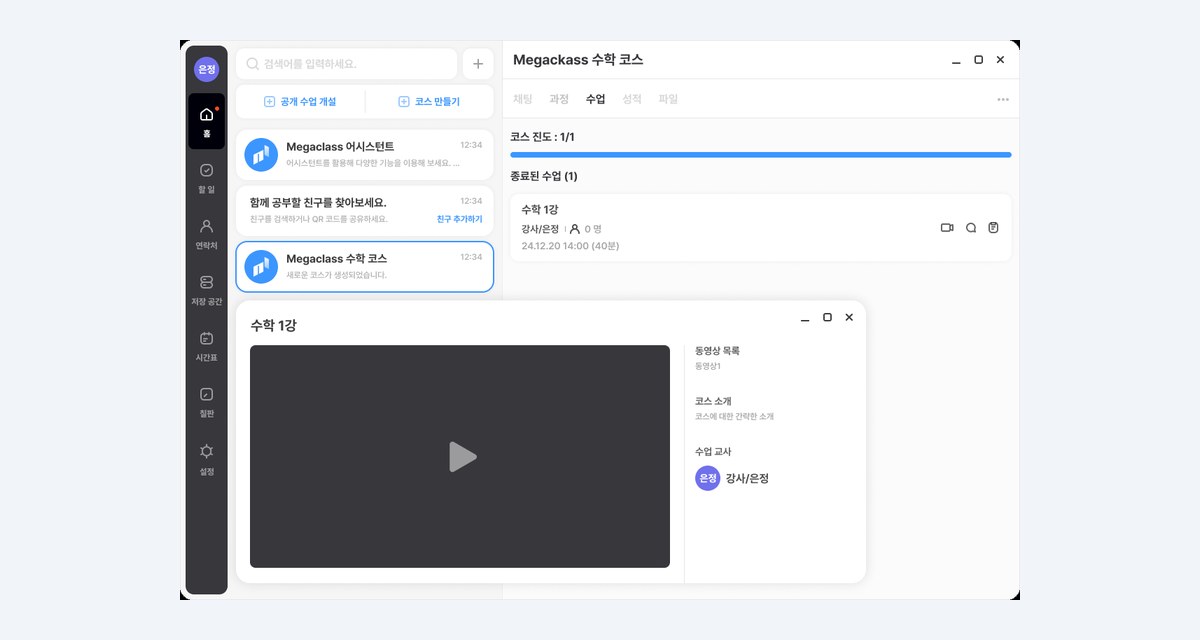Screen dimensions: 1200x640
Task: Click the 함께 공부할 친구를 찾아보세요 card
Action: pyautogui.click(x=364, y=210)
